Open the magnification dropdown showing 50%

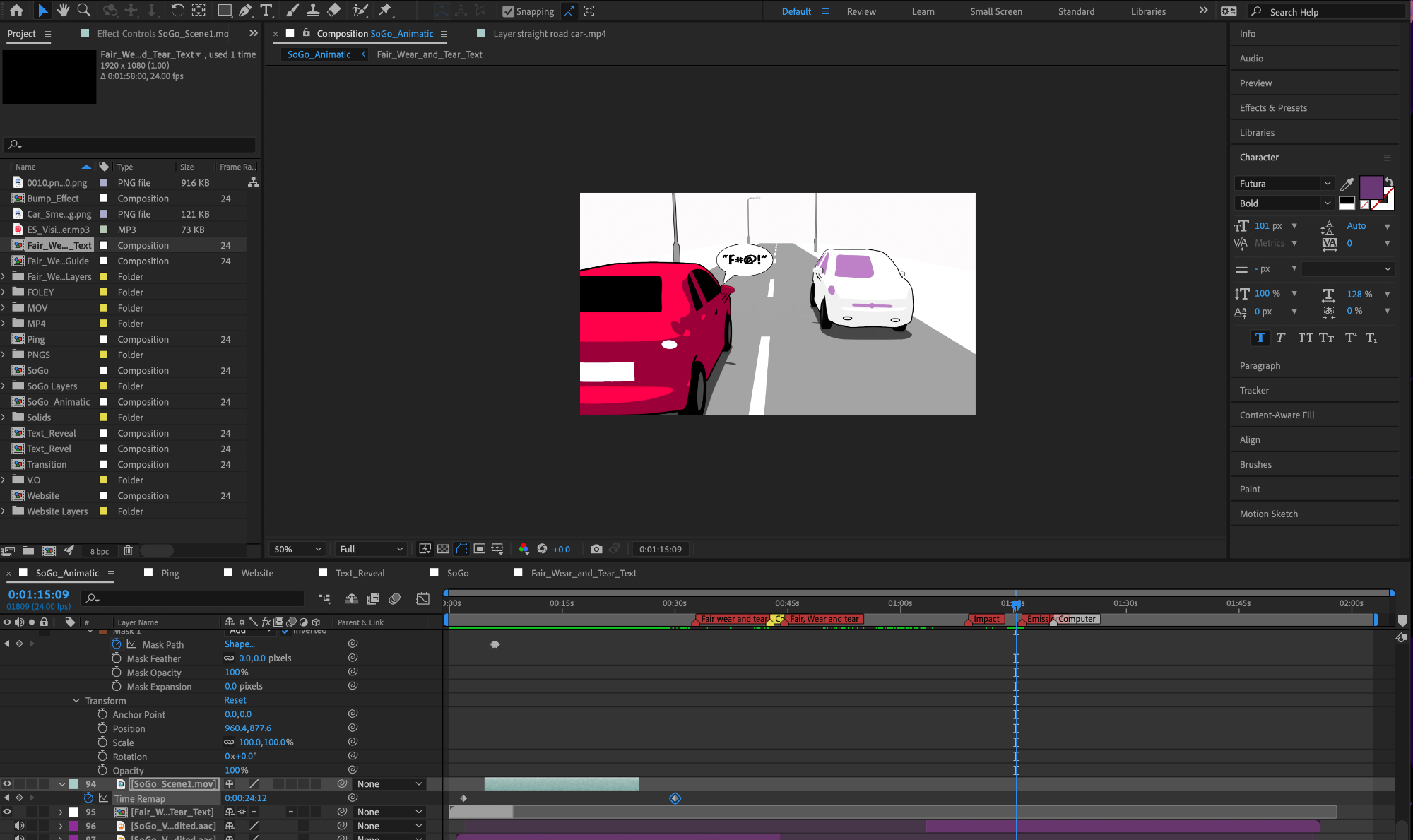(x=297, y=549)
